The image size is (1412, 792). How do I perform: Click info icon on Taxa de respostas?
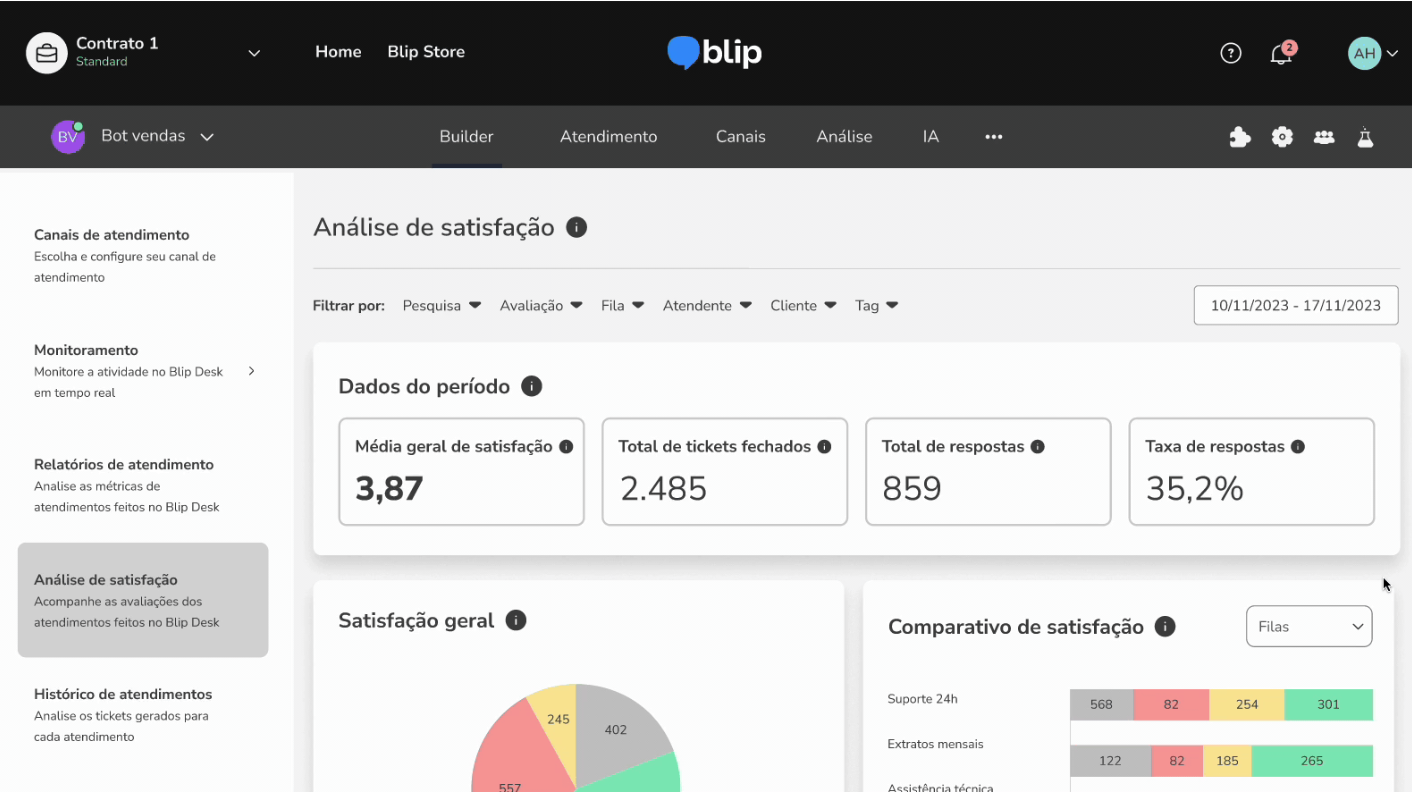tap(1298, 447)
